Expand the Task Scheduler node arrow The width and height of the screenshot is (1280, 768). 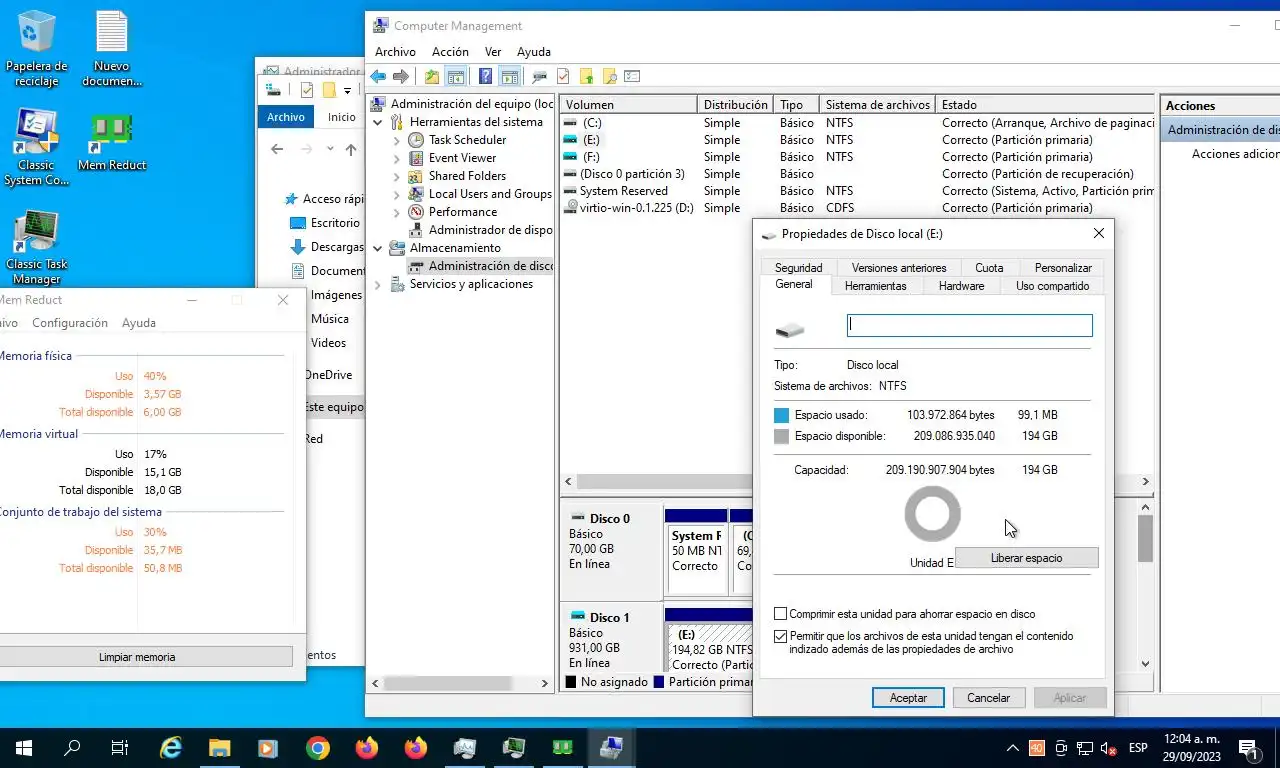[397, 140]
